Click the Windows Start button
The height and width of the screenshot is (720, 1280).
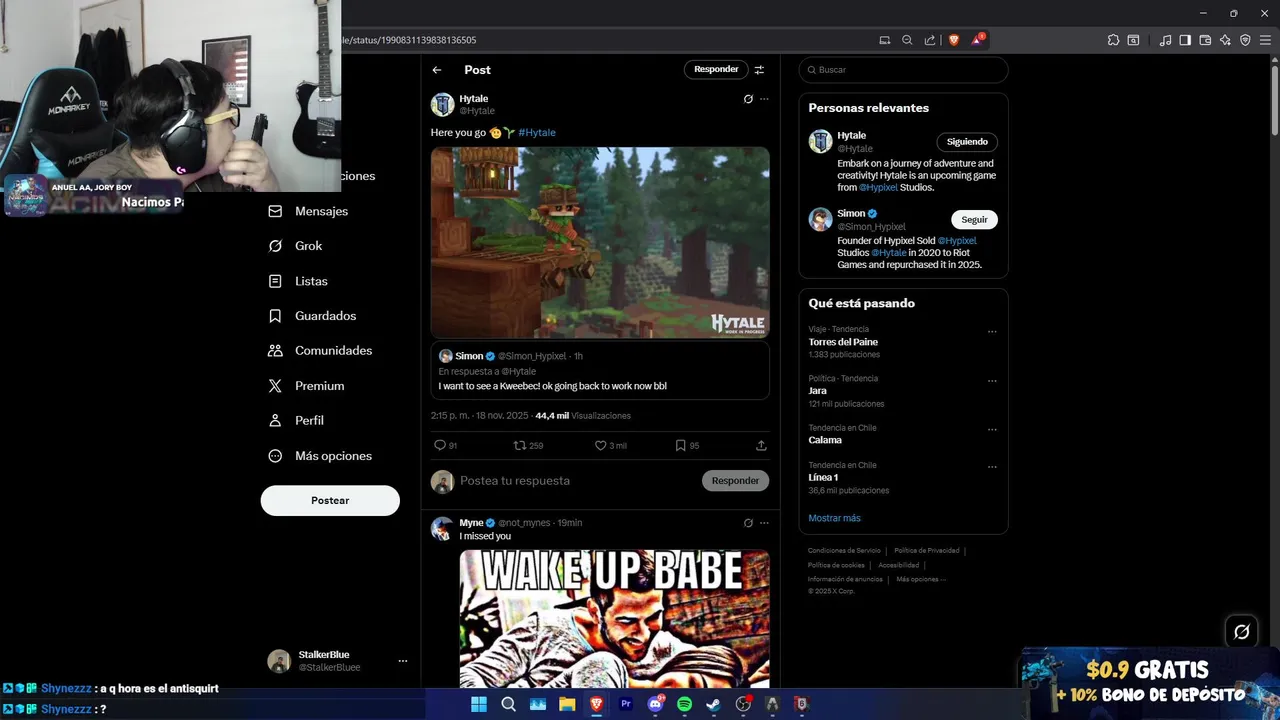(x=479, y=704)
